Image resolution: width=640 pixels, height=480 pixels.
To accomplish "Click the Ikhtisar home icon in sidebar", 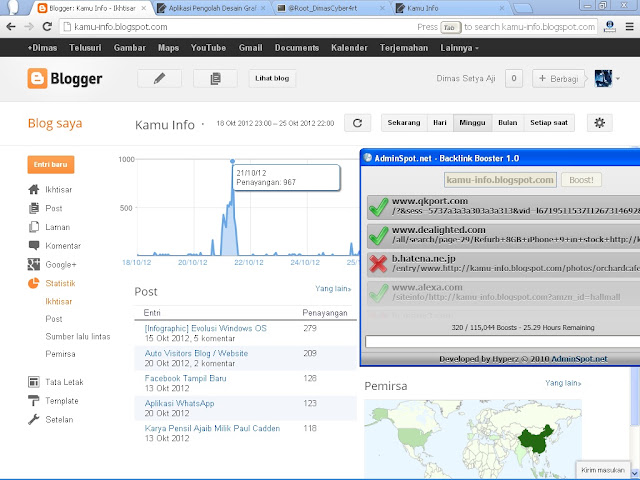I will point(34,189).
